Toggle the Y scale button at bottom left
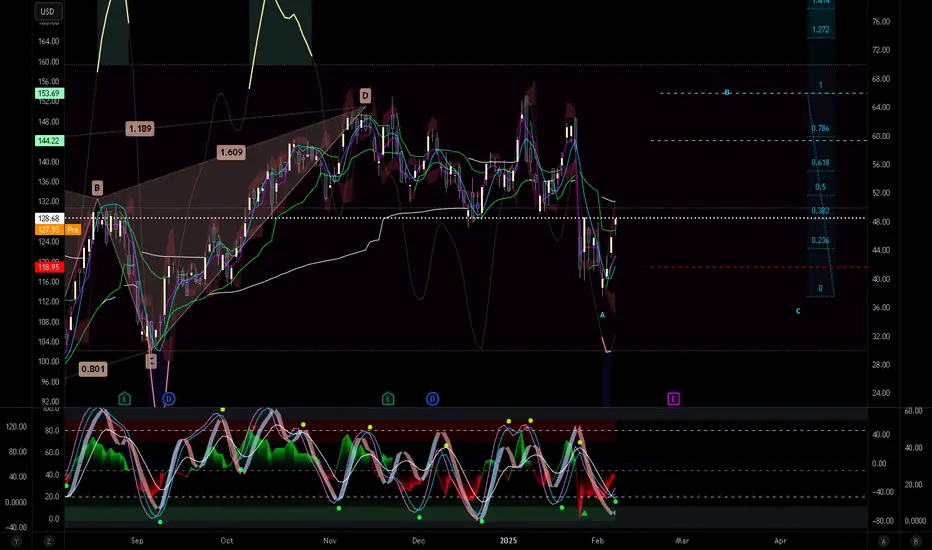This screenshot has height=550, width=932. coord(16,541)
